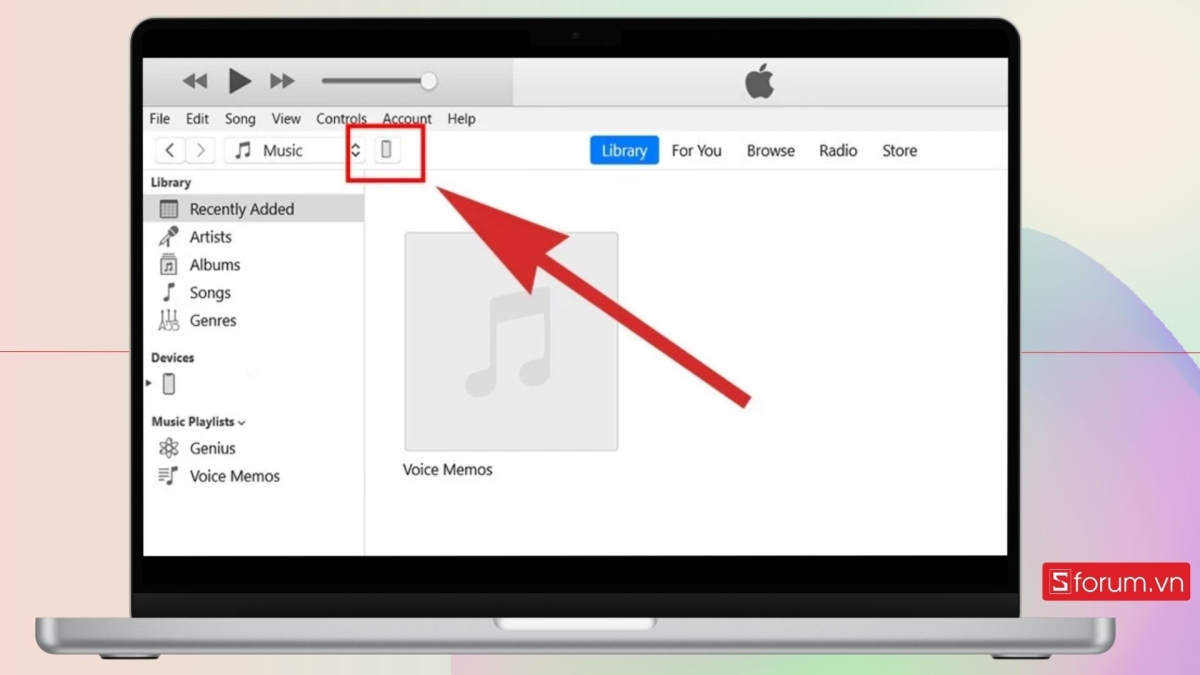Select Songs in the sidebar
Viewport: 1200px width, 675px height.
coord(210,292)
